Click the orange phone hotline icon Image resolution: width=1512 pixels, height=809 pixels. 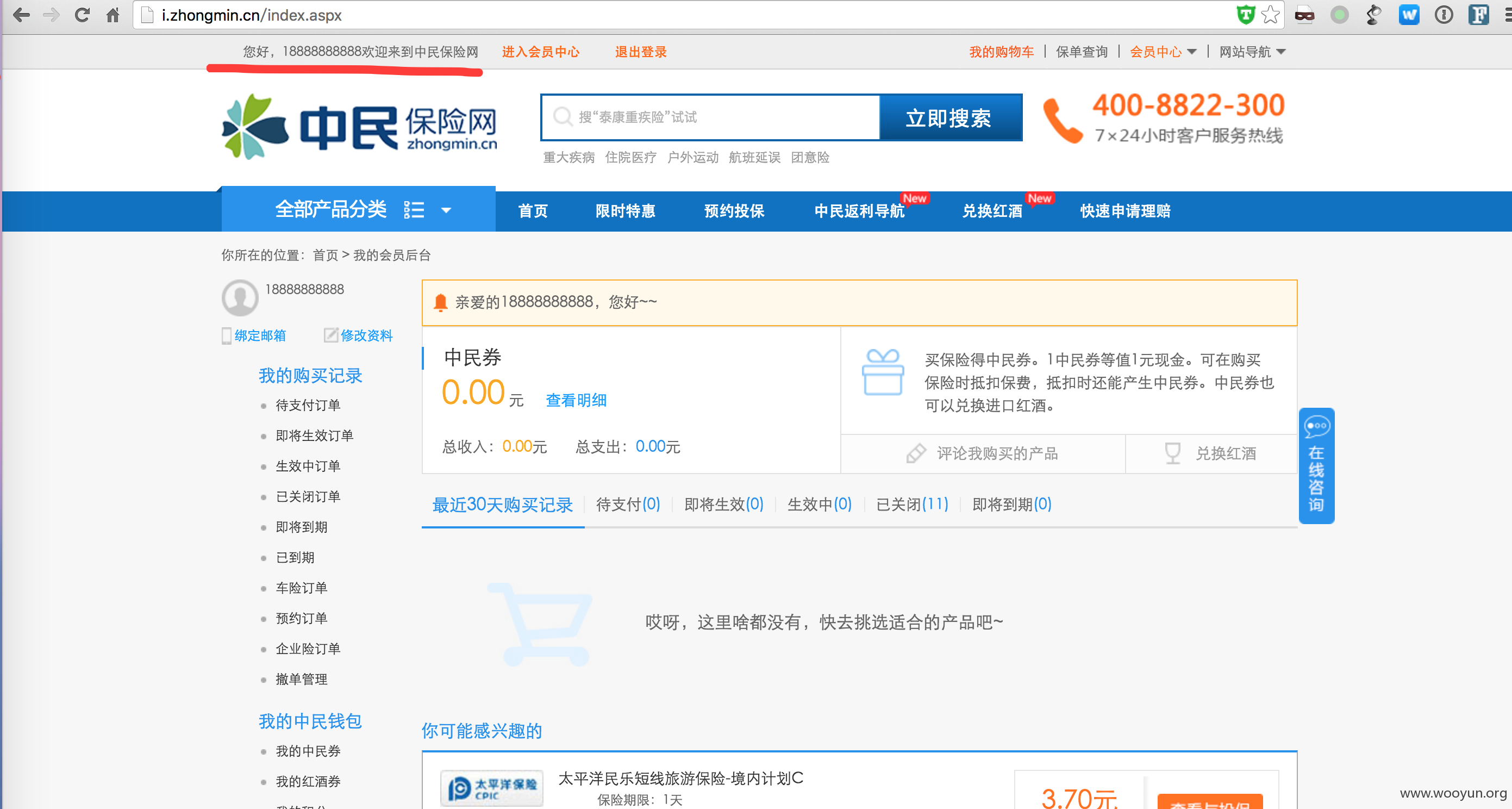pyautogui.click(x=1062, y=120)
